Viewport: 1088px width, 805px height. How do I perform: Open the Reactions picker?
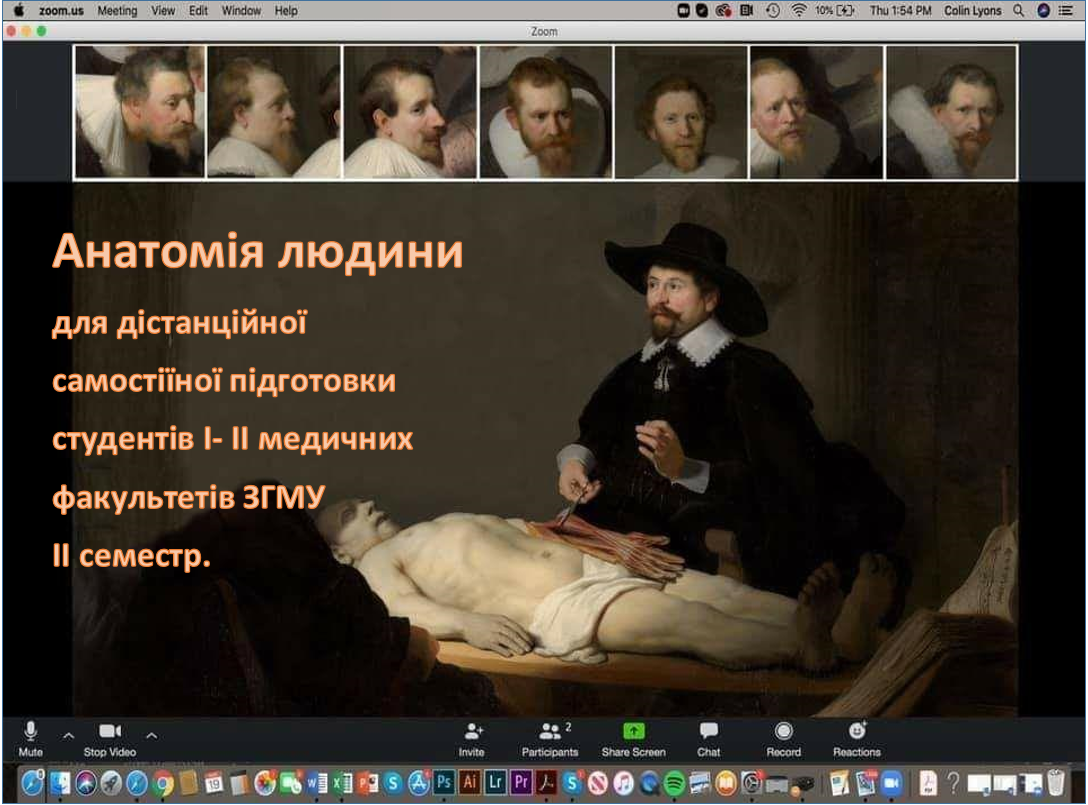857,738
